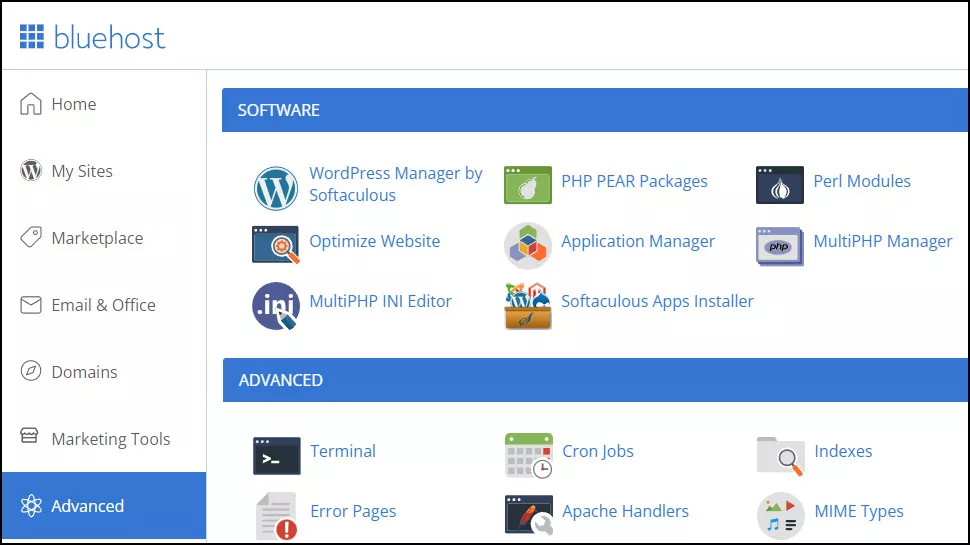
Task: Click the MultiPHP INI Editor icon
Action: (276, 306)
